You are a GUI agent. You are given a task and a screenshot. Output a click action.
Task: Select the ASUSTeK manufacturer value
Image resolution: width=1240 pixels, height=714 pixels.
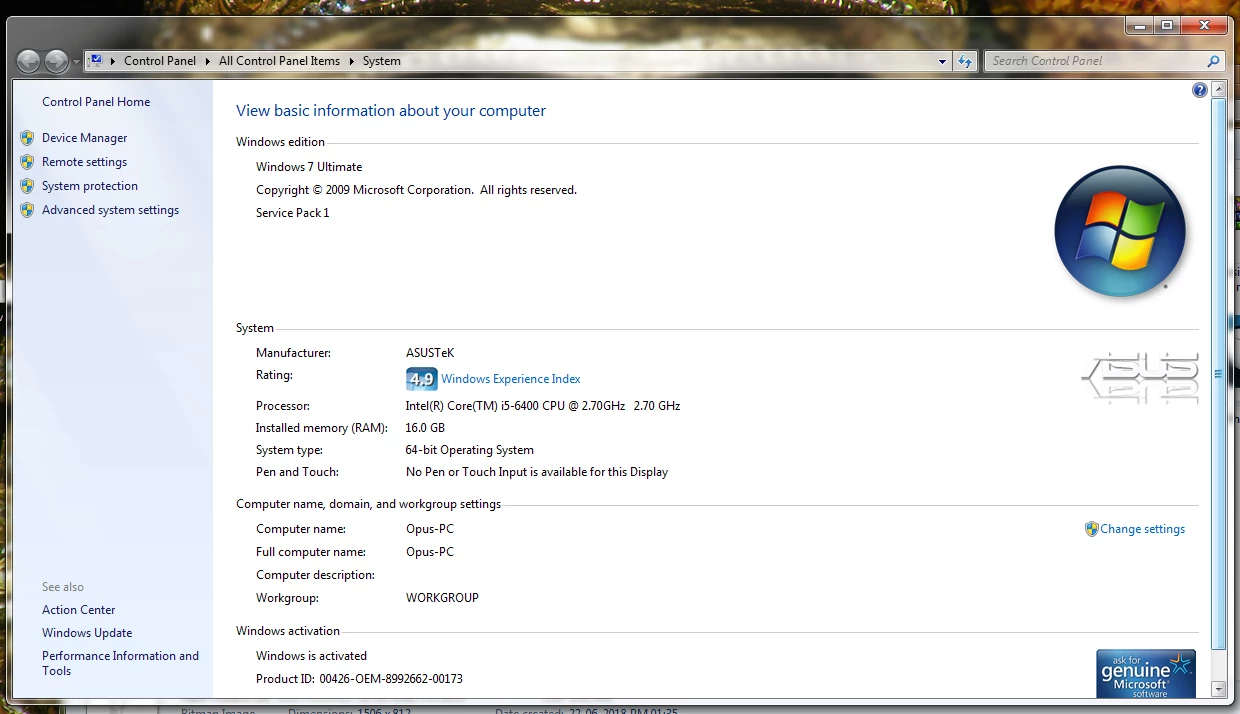[x=430, y=353]
